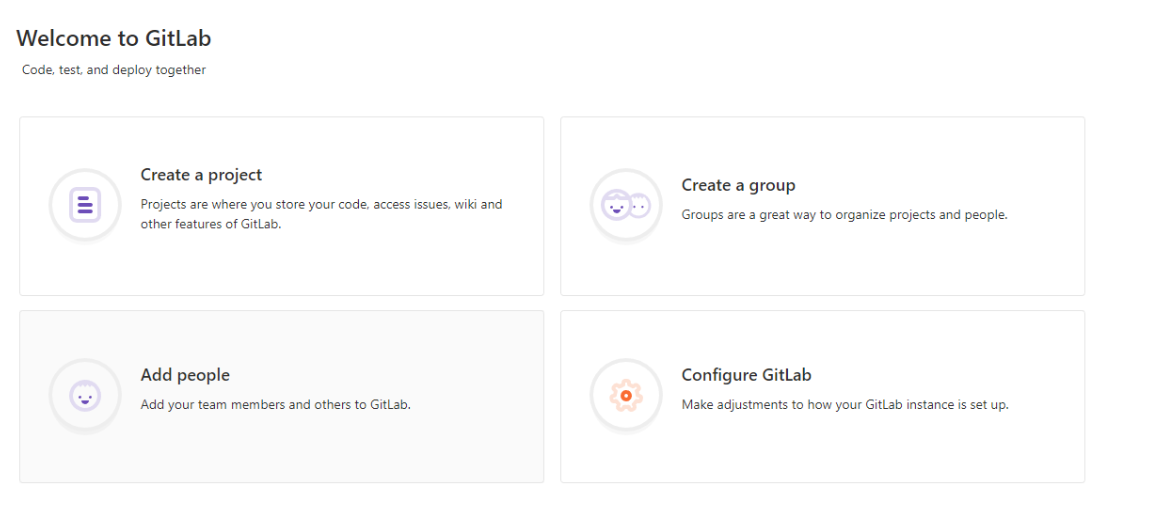
Task: Select the Add people heading
Action: (185, 375)
